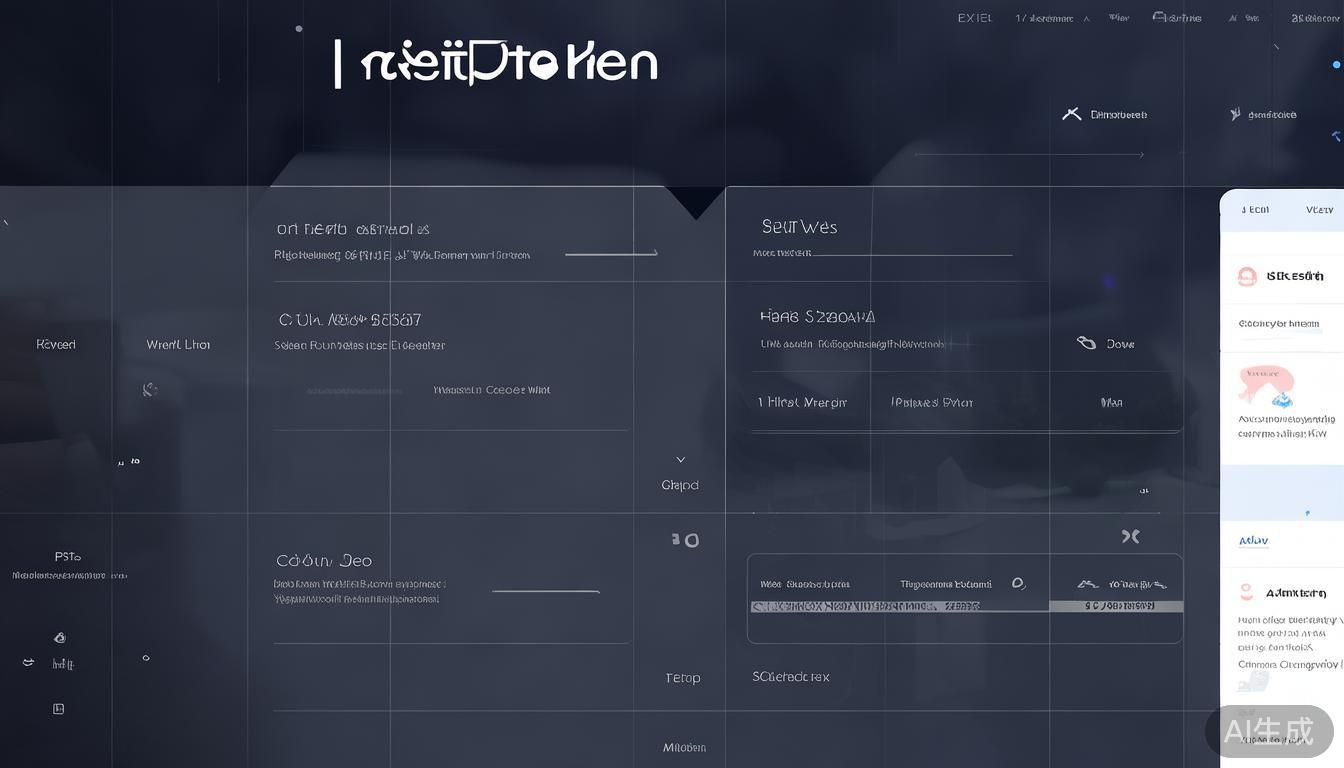Screen dimensions: 1344x768
Task: Toggle the small dot marker above the logo
Action: (299, 29)
